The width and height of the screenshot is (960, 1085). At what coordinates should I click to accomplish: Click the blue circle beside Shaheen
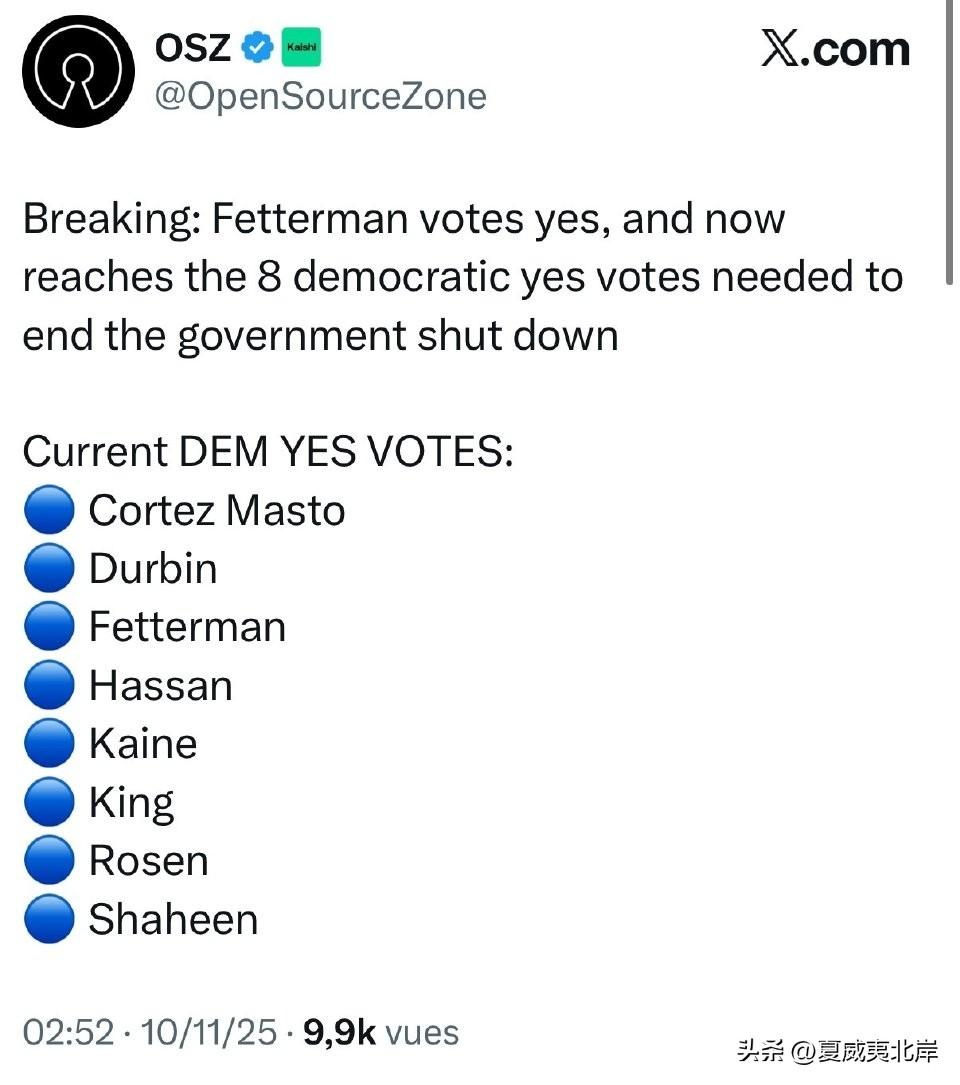point(49,920)
